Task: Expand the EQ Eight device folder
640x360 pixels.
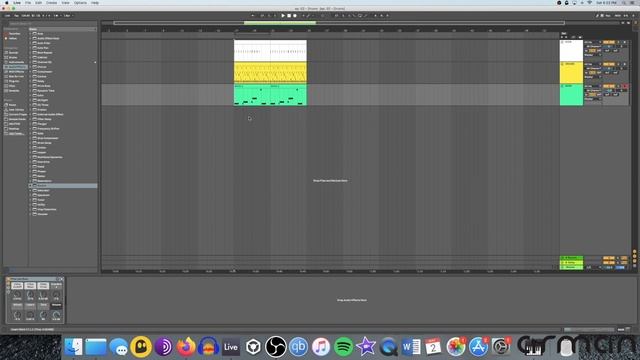Action: click(30, 100)
